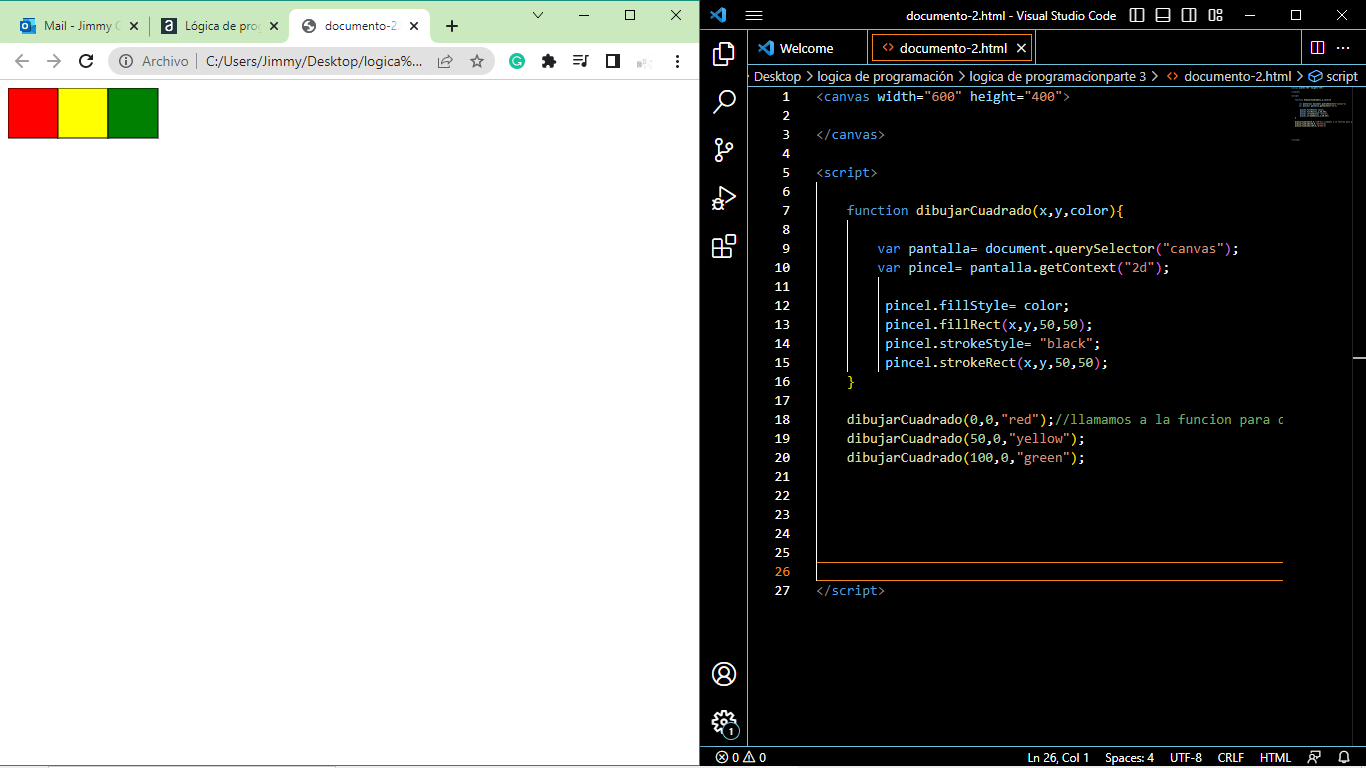1366x768 pixels.
Task: Go back in Chrome
Action: [22, 61]
